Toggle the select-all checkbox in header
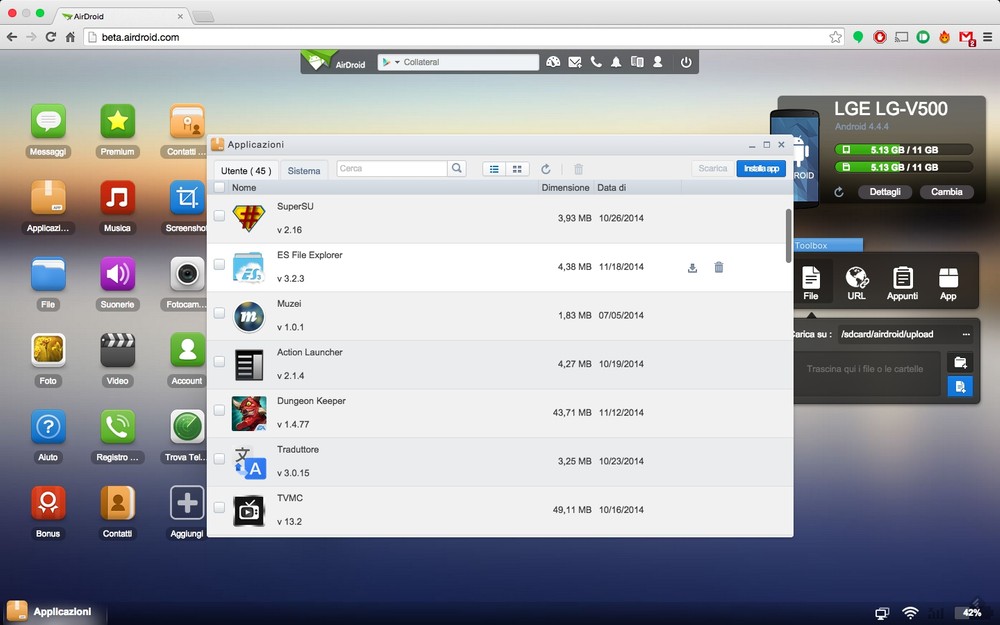 coord(219,187)
